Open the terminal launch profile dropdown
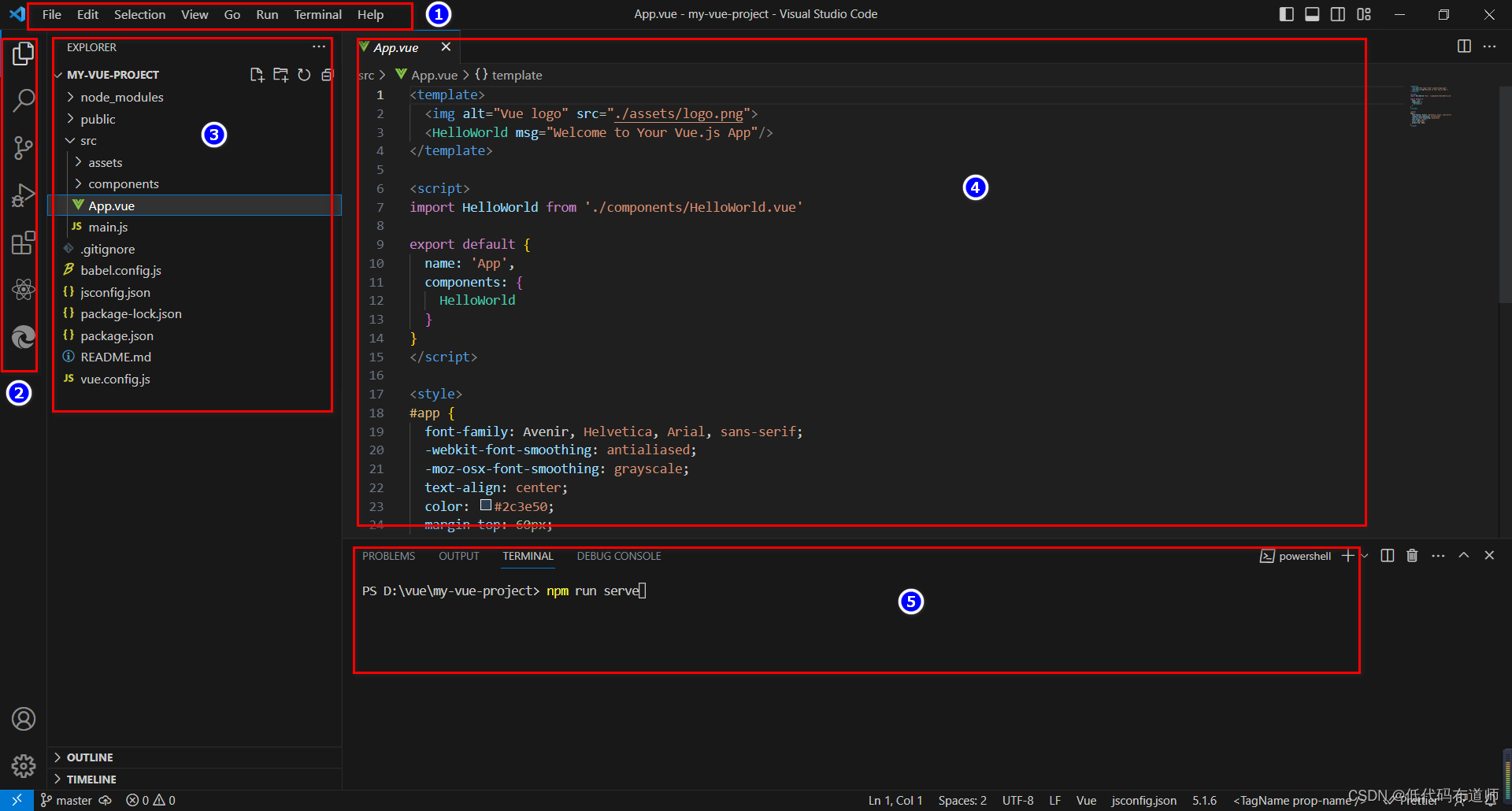Viewport: 1512px width, 811px height. [x=1365, y=556]
